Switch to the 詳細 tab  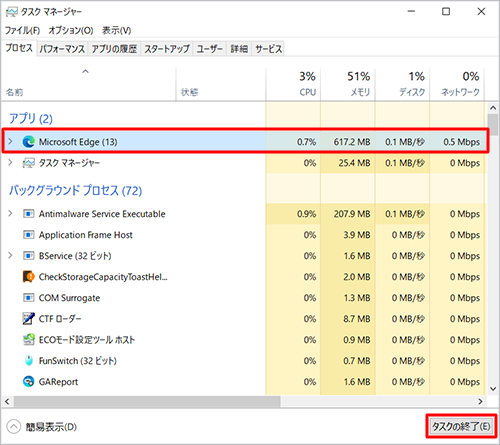tap(239, 49)
